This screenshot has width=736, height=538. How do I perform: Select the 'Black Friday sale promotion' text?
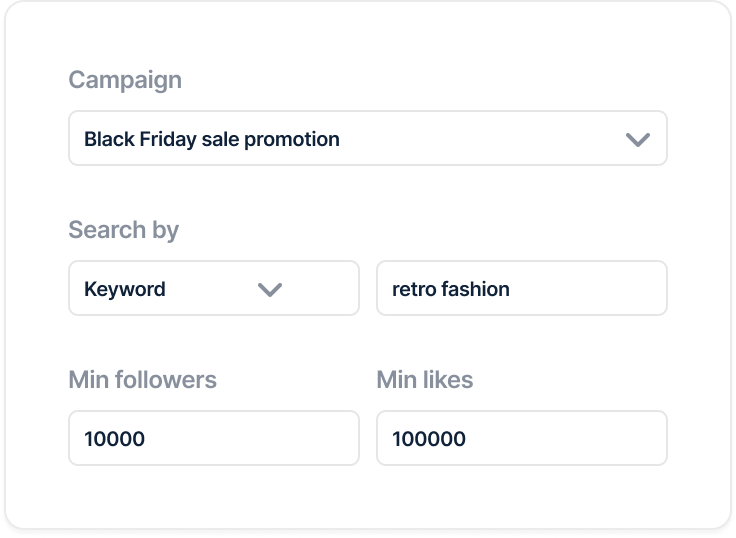pos(212,139)
